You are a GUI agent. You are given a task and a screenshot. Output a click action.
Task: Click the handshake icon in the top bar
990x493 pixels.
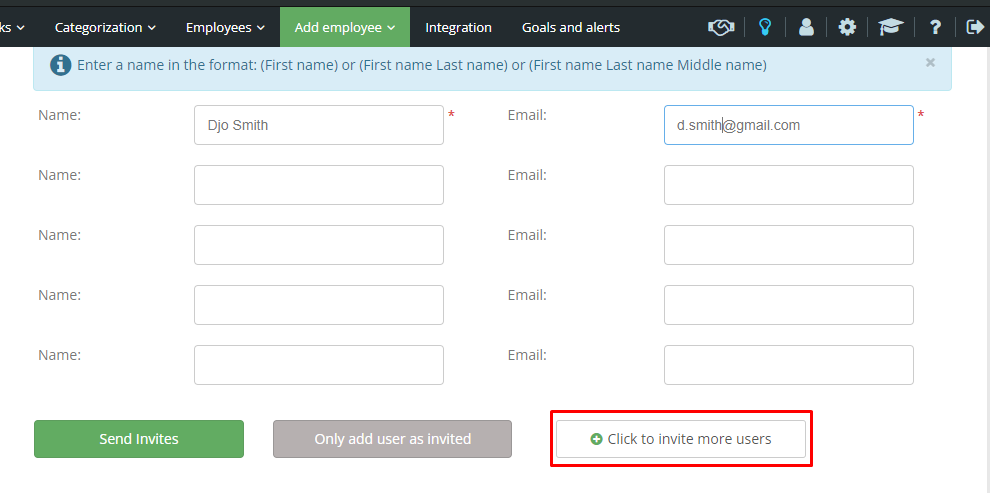point(721,27)
